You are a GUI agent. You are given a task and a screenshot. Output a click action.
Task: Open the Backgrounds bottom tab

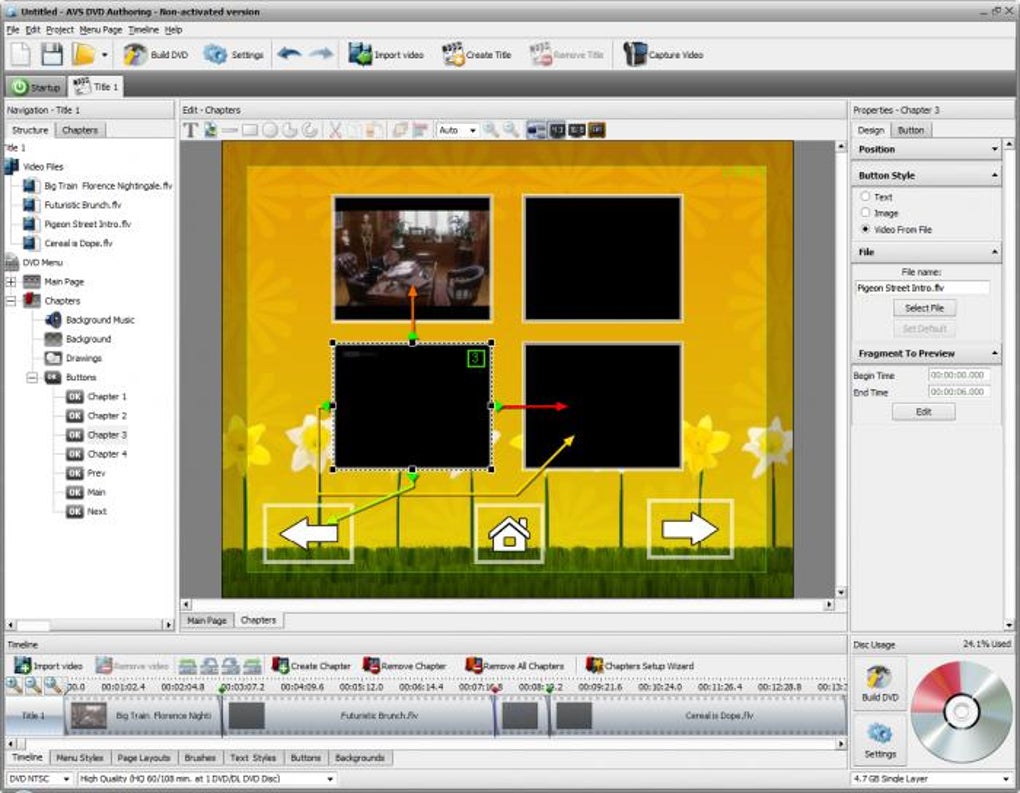tap(360, 758)
